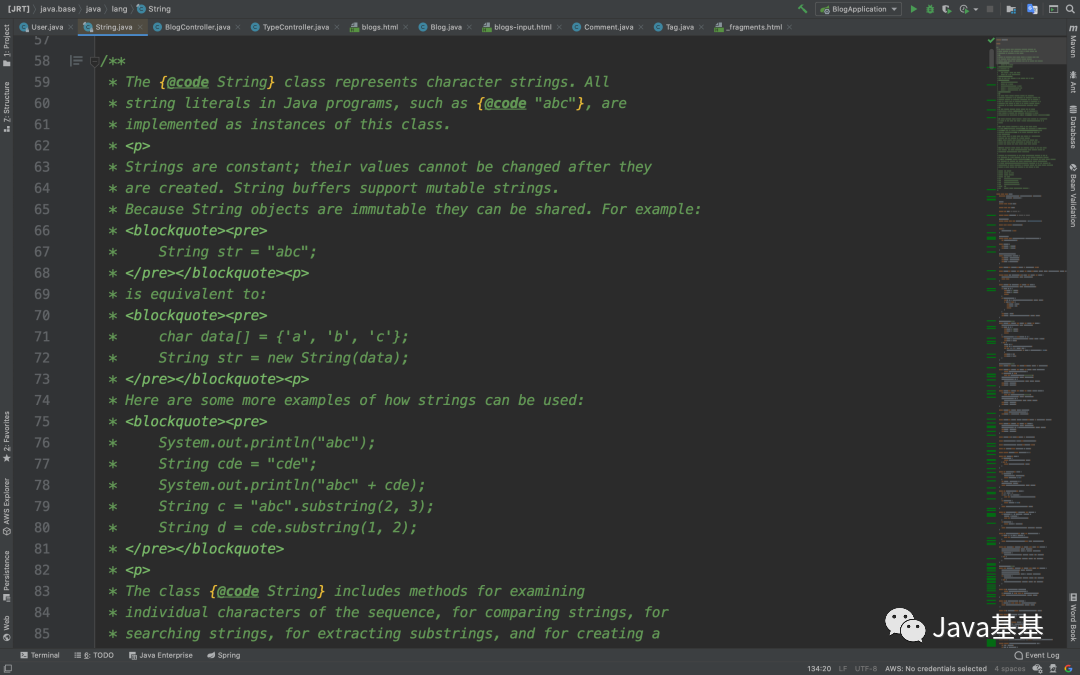Open Project Structure folder icon
The image size is (1080, 675).
pyautogui.click(x=1011, y=9)
